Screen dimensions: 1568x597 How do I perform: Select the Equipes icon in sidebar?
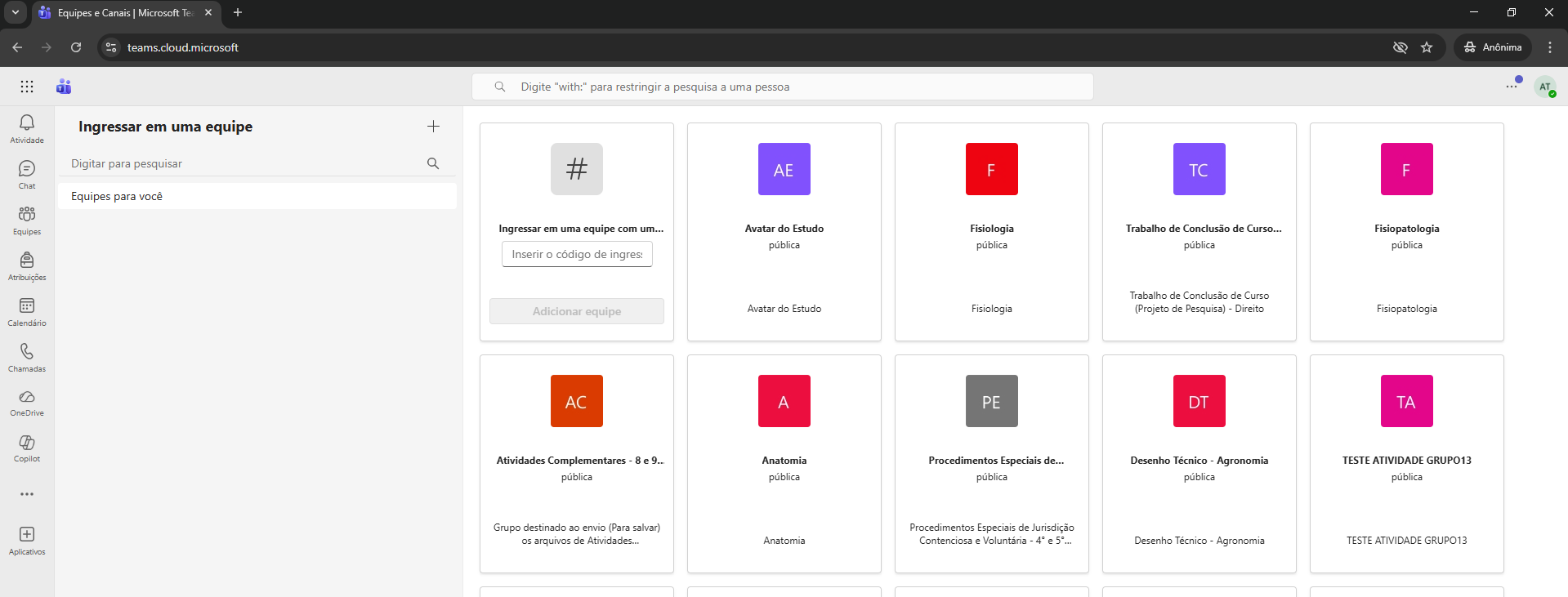[27, 215]
